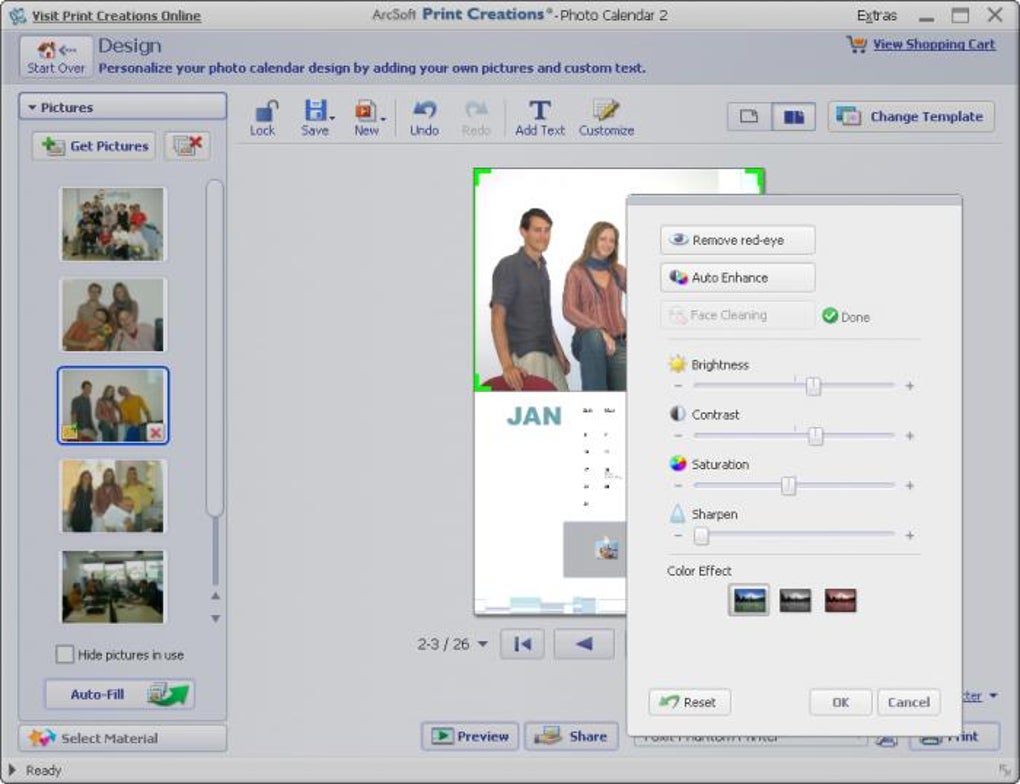The width and height of the screenshot is (1020, 784).
Task: Select the original color effect swatch
Action: coord(749,600)
